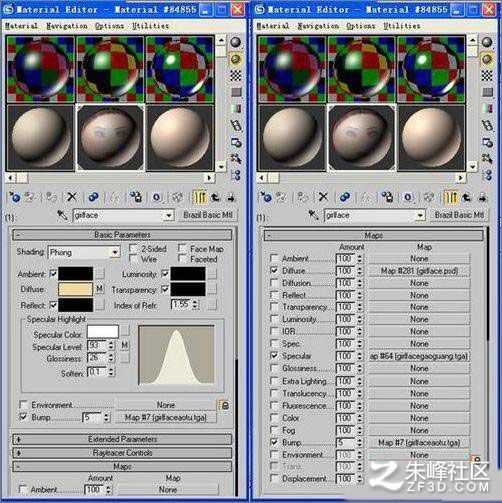This screenshot has height=503, width=502.
Task: Open the Navigation menu in left editor
Action: click(x=67, y=26)
